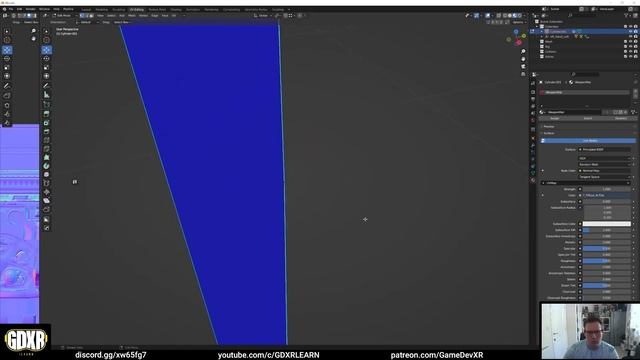
Task: Open the Scene properties tab
Action: [x=533, y=113]
